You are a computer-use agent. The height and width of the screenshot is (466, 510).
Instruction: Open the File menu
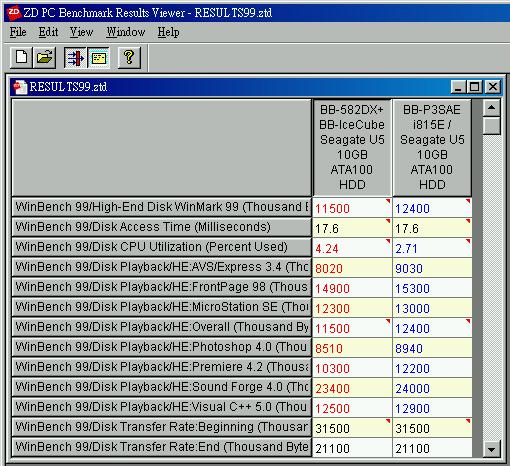18,32
